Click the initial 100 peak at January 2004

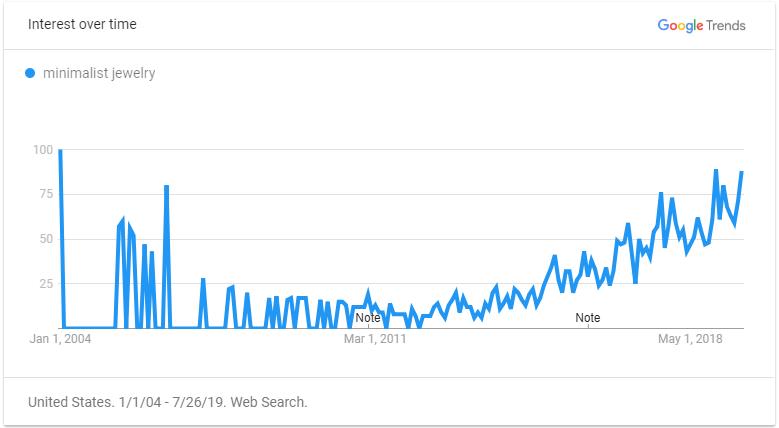coord(60,150)
